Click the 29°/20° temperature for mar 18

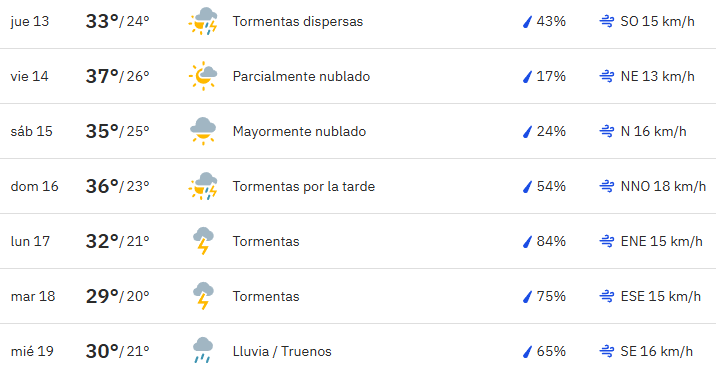pyautogui.click(x=118, y=296)
